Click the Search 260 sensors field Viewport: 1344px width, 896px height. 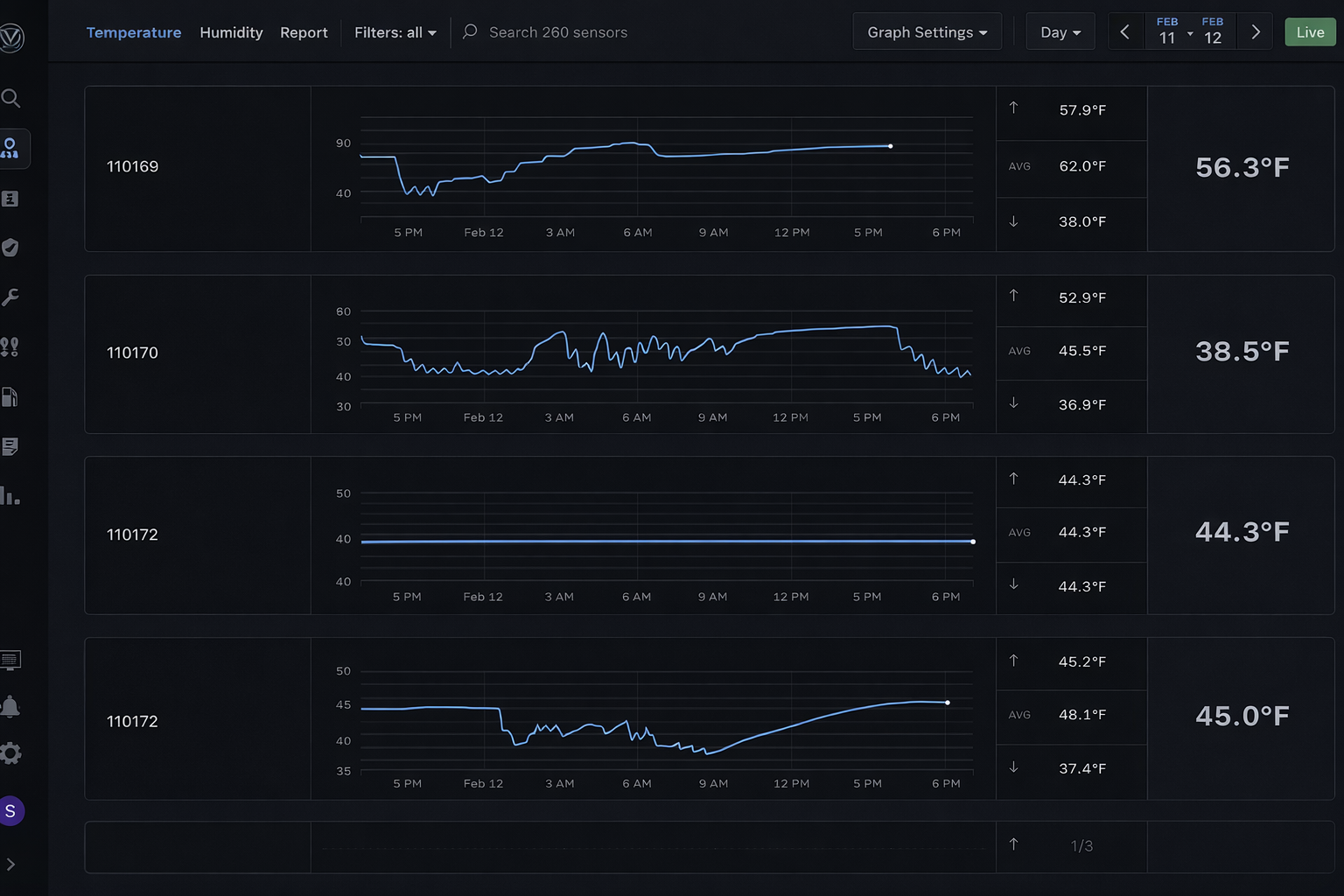[557, 32]
